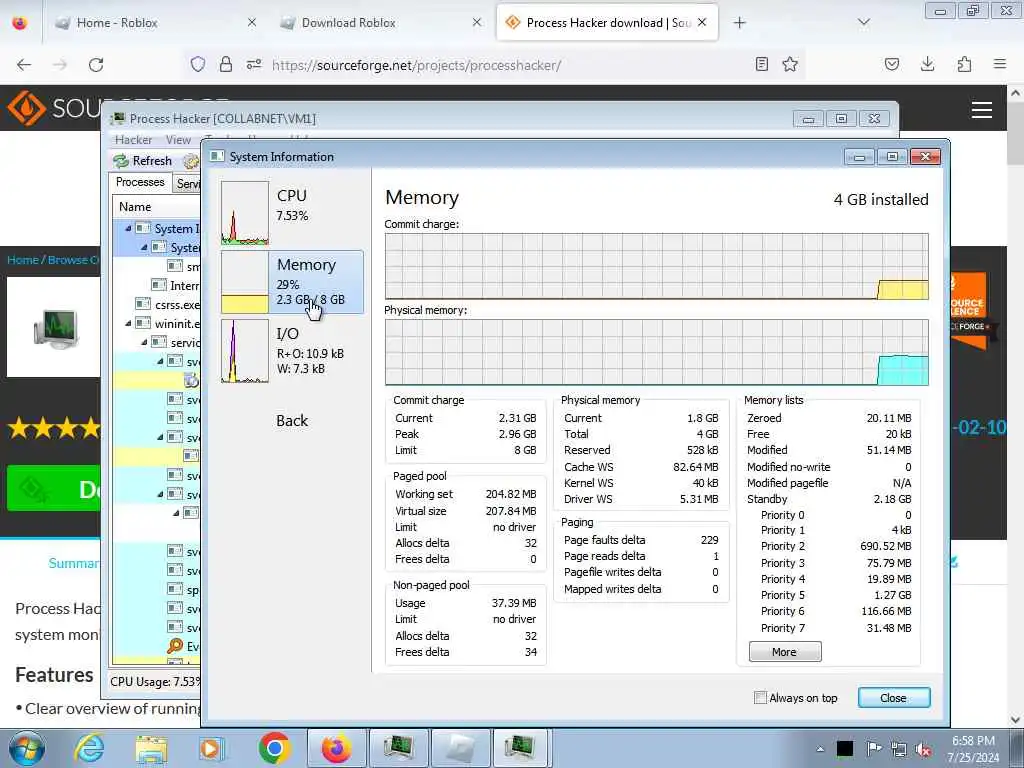The image size is (1024, 768).
Task: Open the list all tabs dropdown
Action: click(864, 23)
